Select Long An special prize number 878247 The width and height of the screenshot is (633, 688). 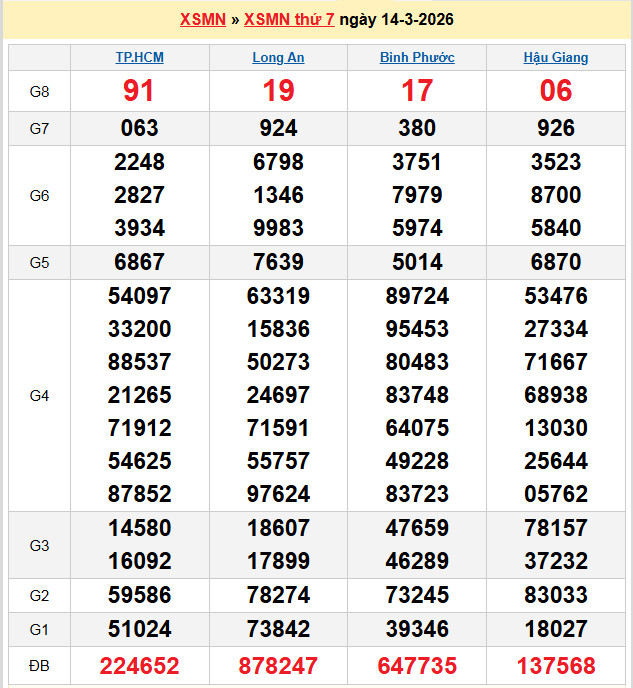coord(278,666)
